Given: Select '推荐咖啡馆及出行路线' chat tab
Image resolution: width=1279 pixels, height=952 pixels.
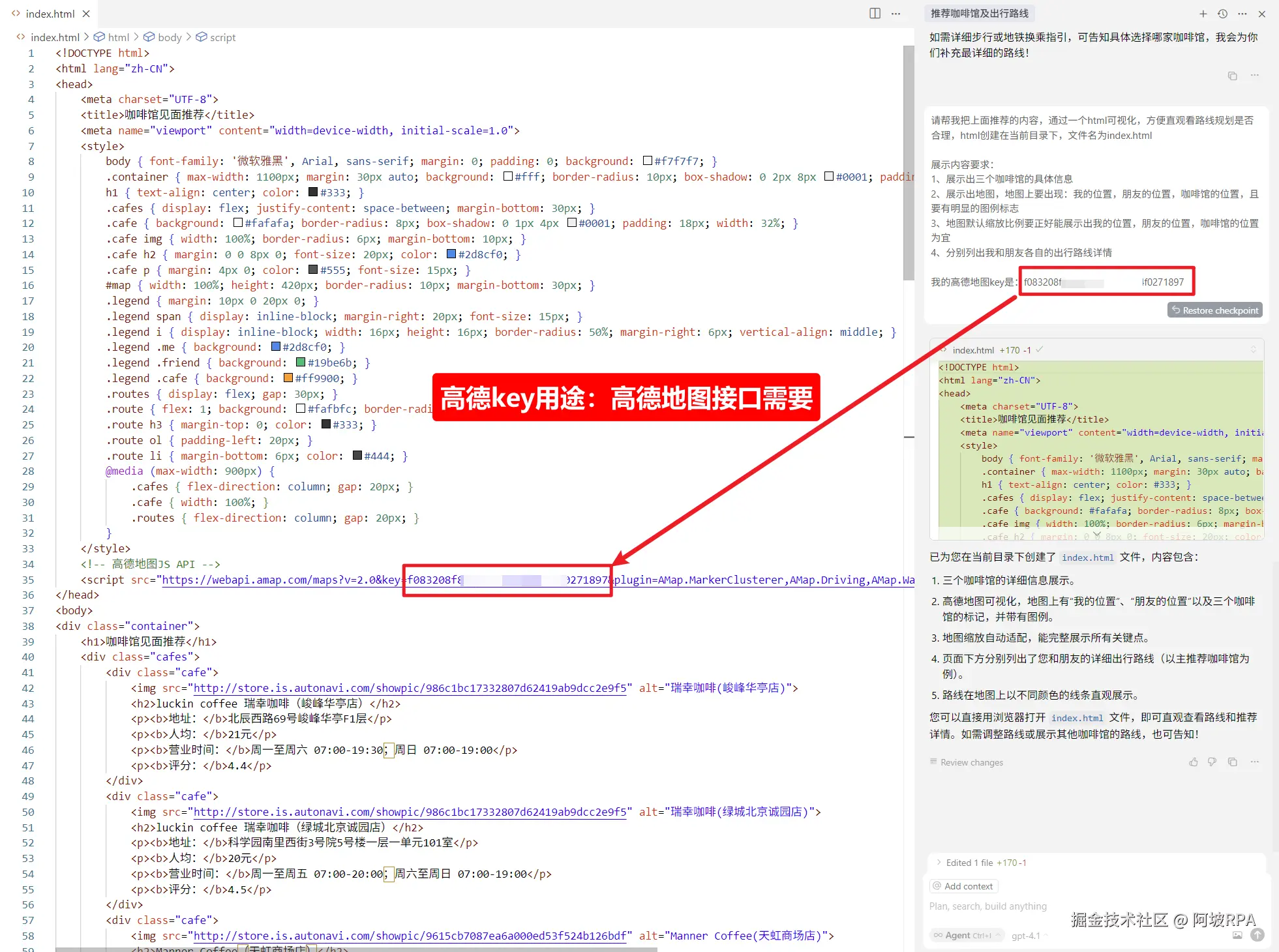Looking at the screenshot, I should (979, 14).
